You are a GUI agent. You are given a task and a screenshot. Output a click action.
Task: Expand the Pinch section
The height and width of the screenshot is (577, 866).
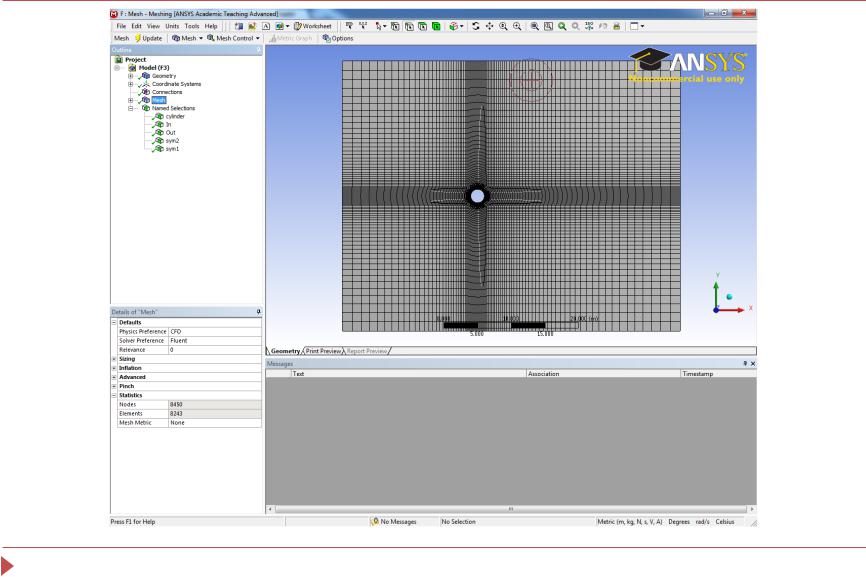click(114, 386)
